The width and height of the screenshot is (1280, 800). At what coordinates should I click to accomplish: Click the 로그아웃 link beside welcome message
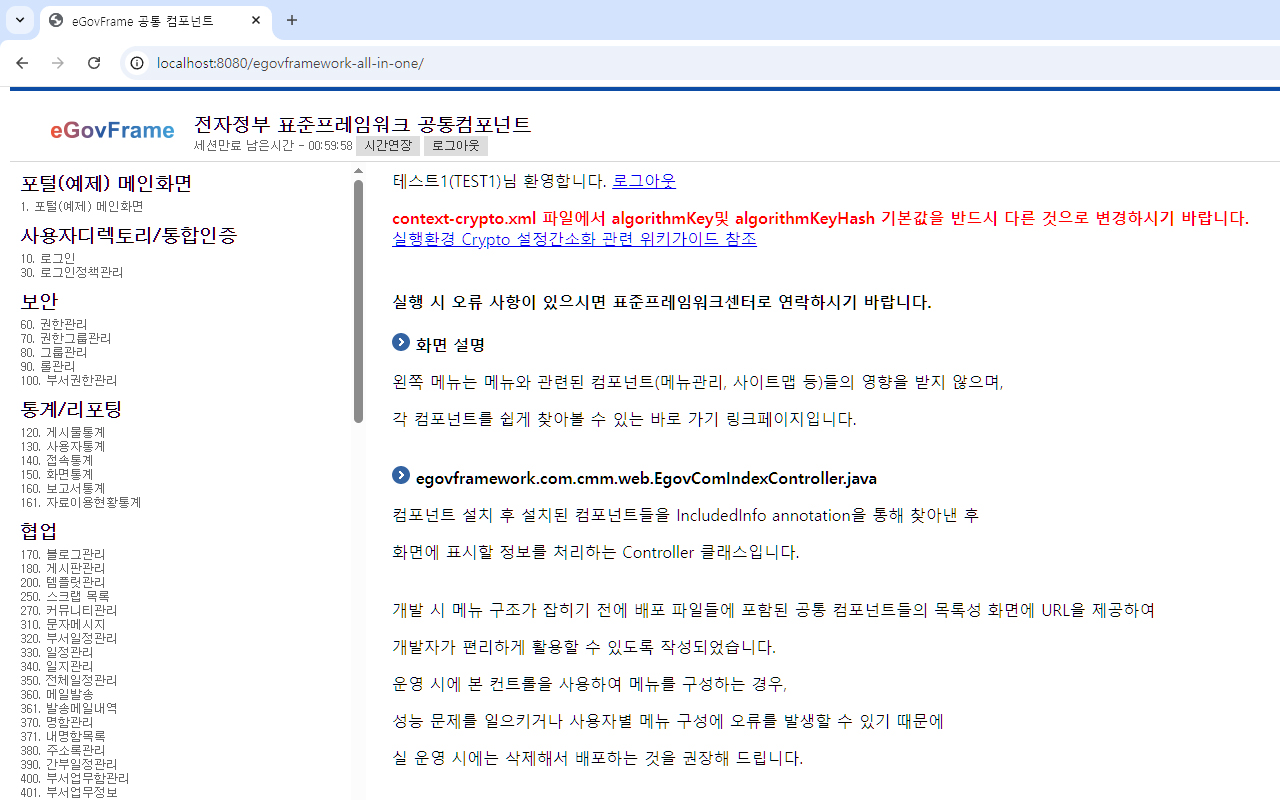(x=643, y=181)
